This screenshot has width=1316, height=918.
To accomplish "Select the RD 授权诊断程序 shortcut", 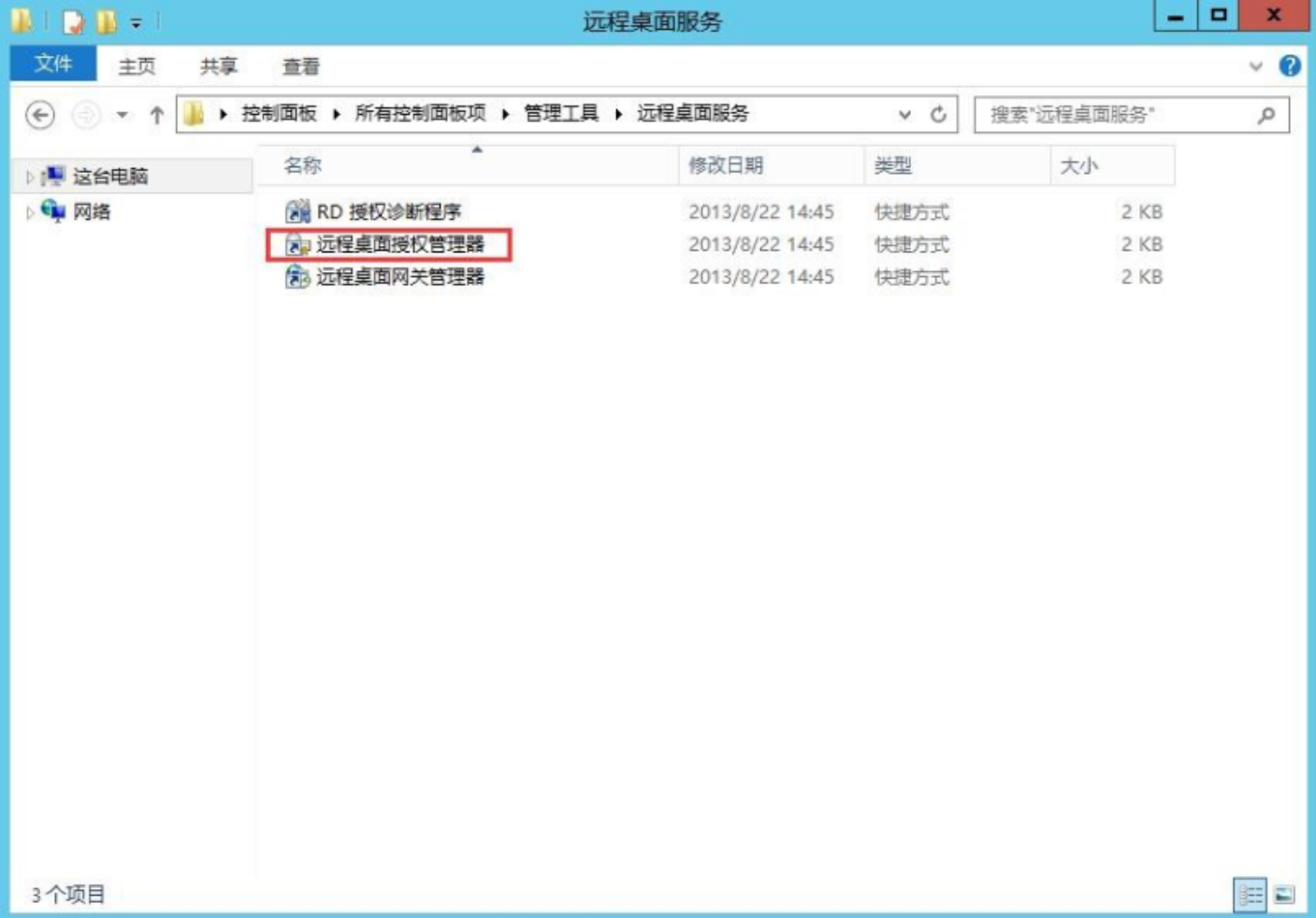I will coord(389,211).
